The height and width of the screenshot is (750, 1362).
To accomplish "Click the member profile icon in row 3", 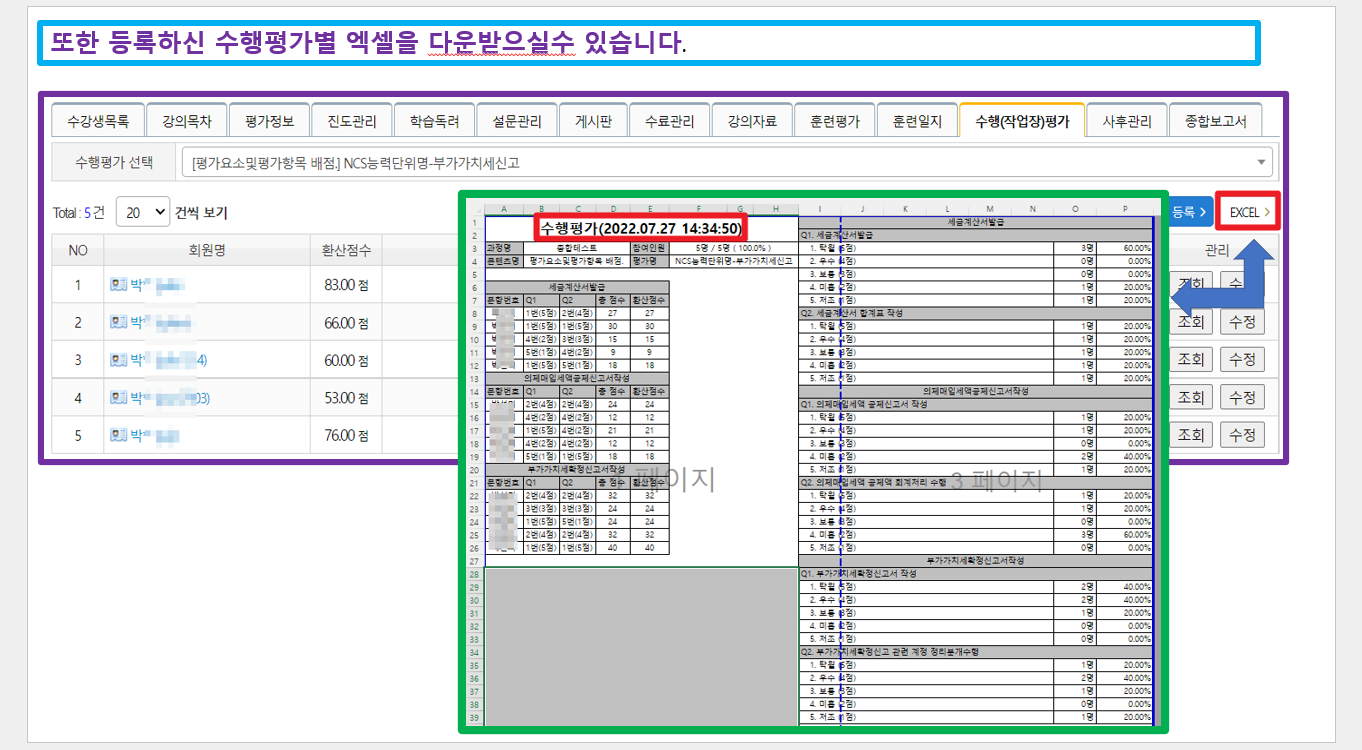I will pyautogui.click(x=119, y=360).
